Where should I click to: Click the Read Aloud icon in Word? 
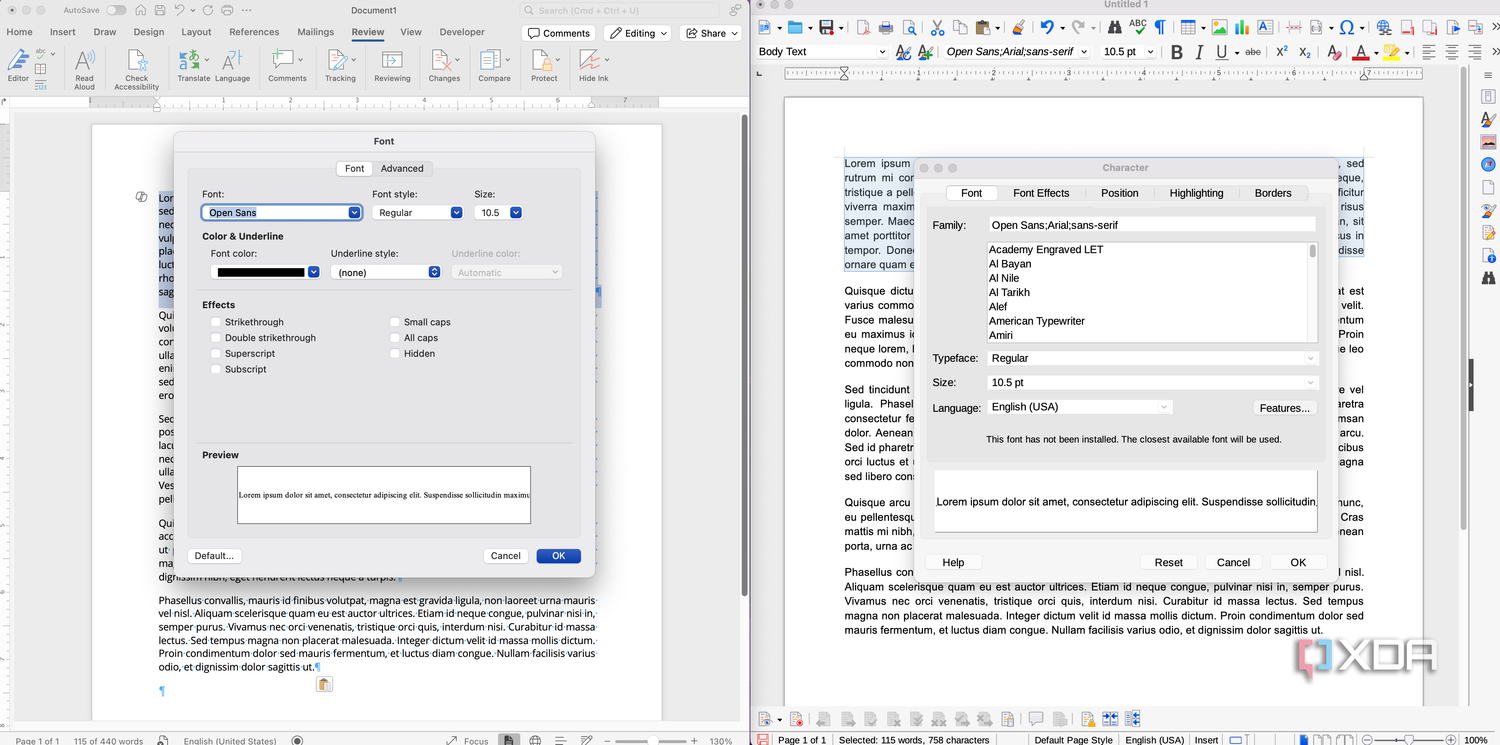(84, 60)
